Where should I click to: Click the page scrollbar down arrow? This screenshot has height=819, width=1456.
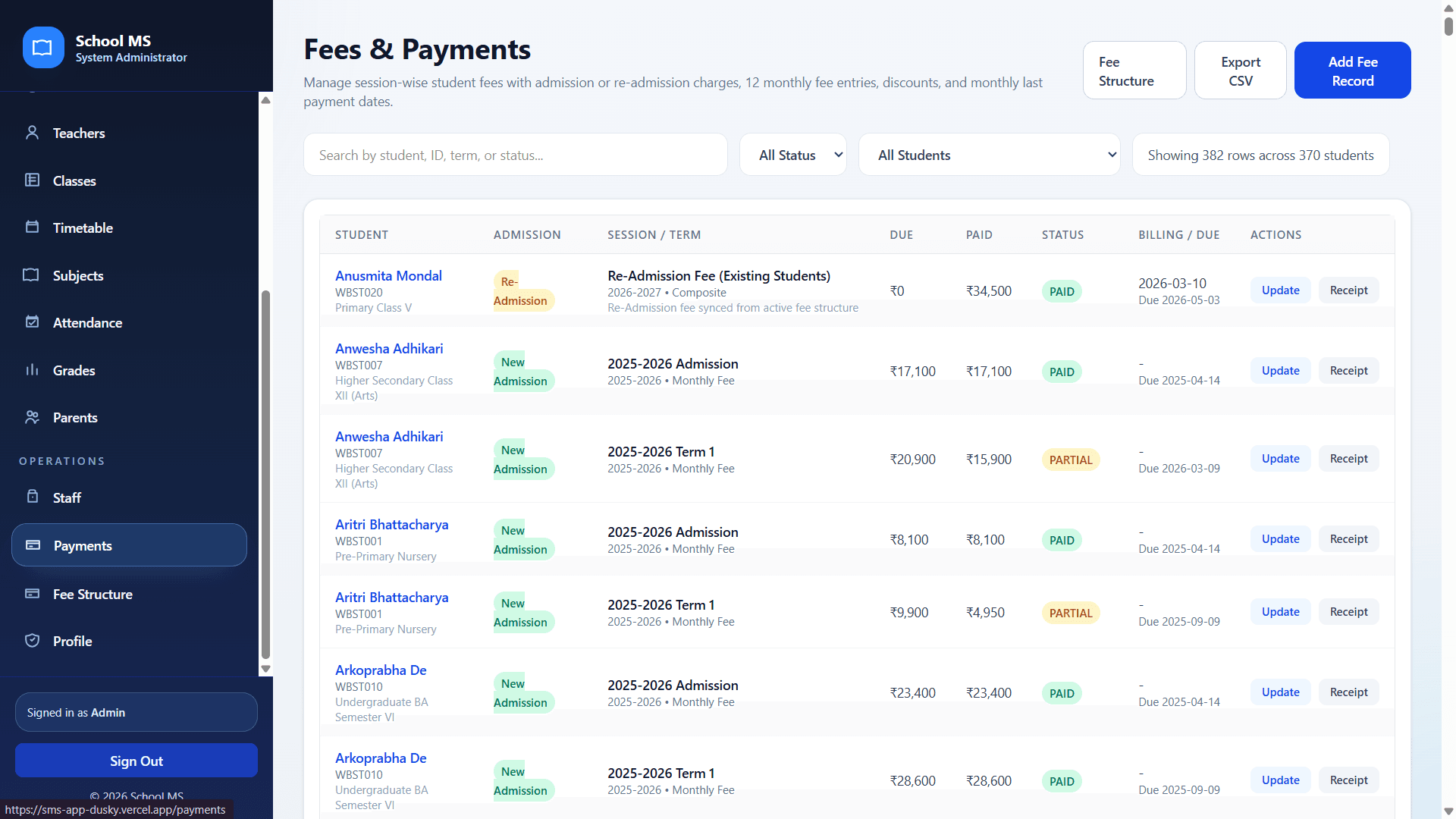1448,811
